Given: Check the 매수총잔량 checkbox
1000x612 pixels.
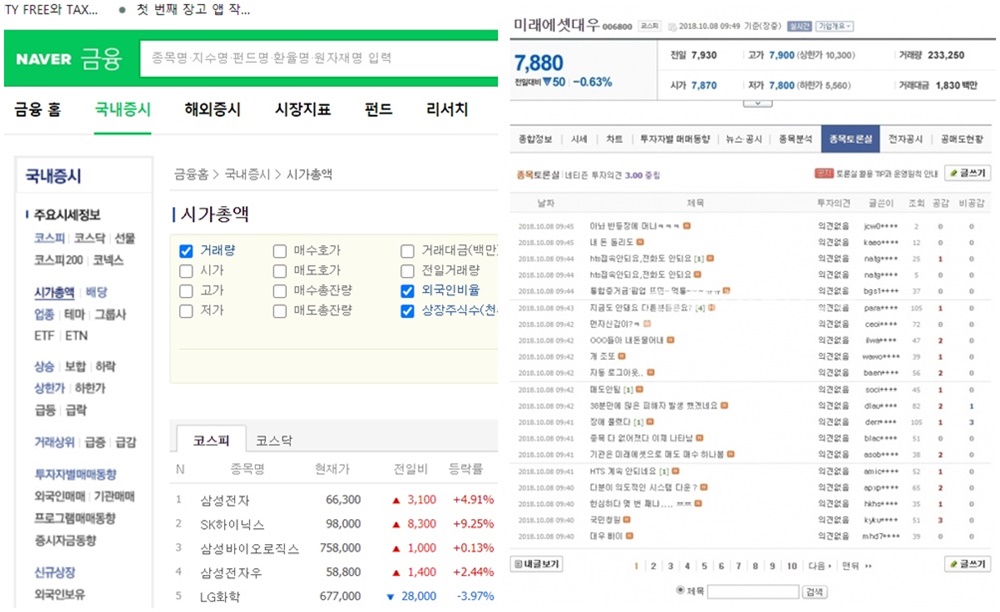Looking at the screenshot, I should point(279,291).
